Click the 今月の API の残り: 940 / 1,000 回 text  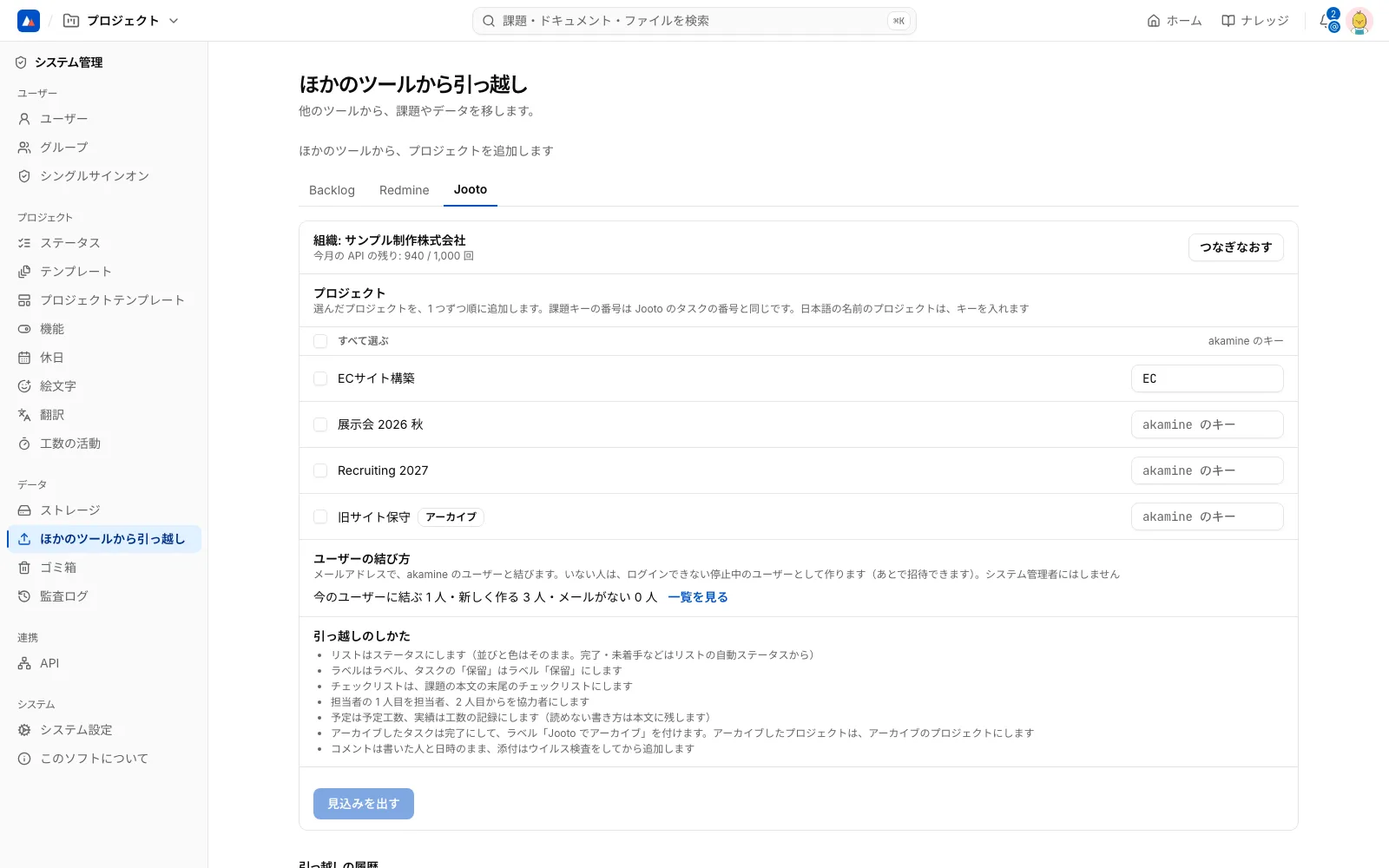click(x=393, y=256)
